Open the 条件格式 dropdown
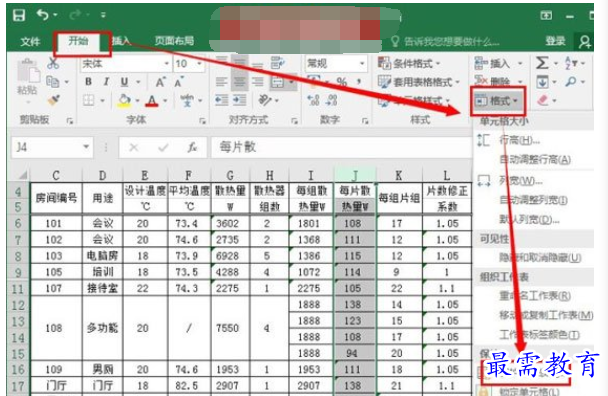The image size is (608, 396). pos(410,63)
